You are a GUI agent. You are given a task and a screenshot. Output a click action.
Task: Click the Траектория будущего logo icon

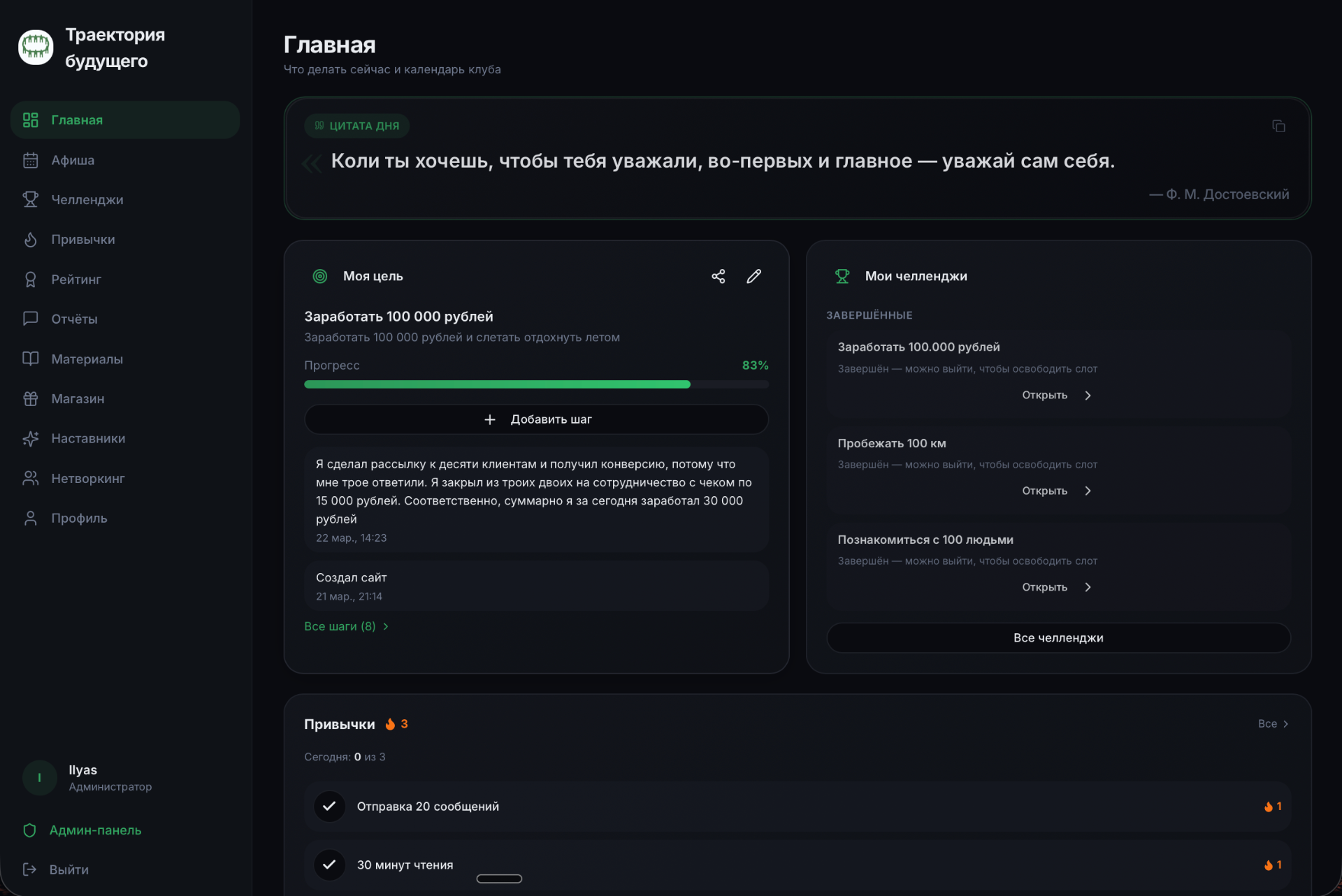(36, 48)
